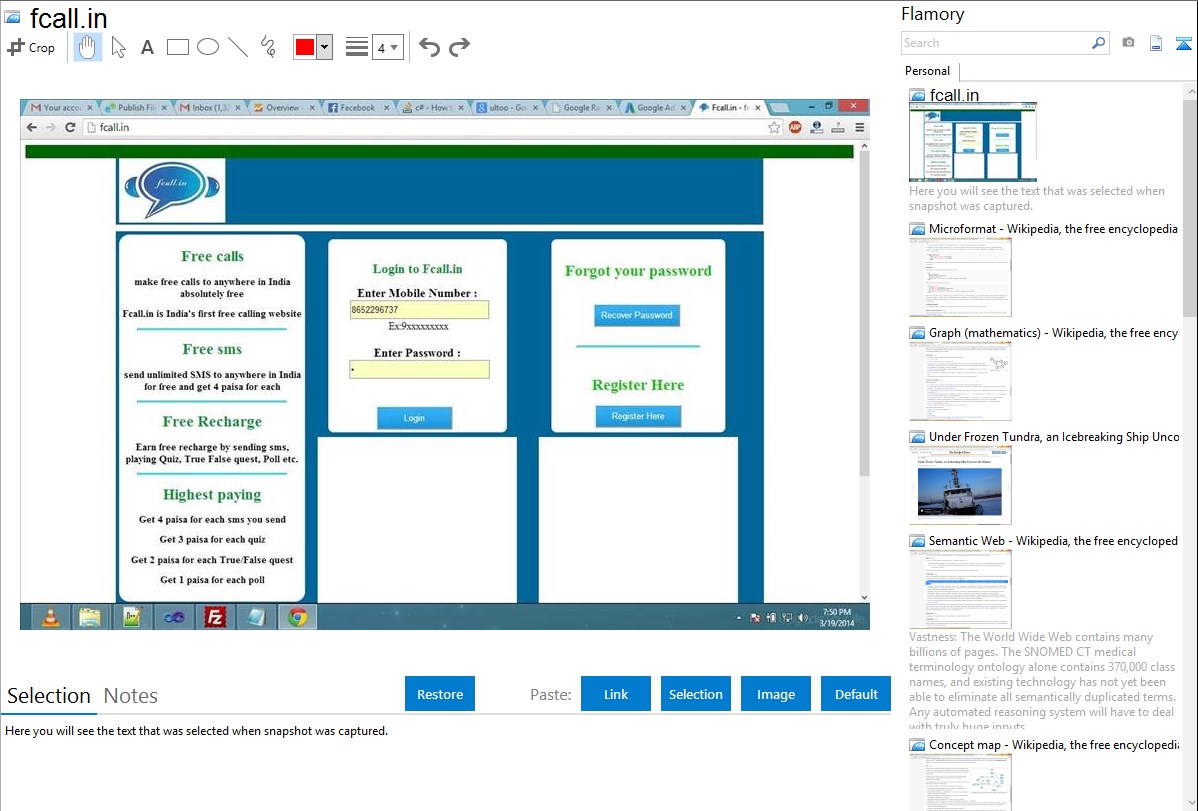This screenshot has width=1198, height=811.
Task: Choose the arrow pointer tool
Action: click(118, 47)
